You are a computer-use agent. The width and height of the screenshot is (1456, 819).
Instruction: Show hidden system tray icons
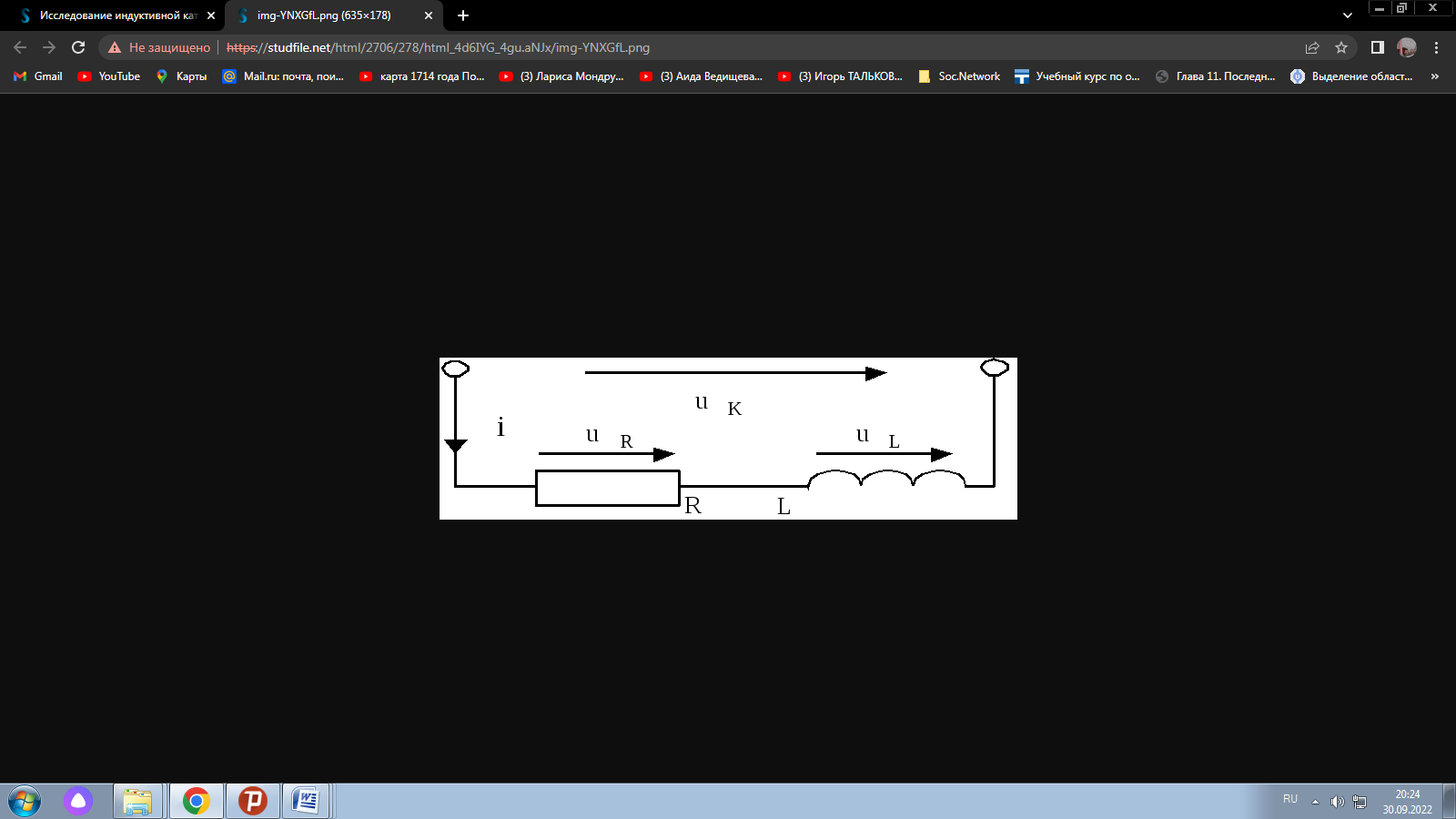tap(1315, 802)
